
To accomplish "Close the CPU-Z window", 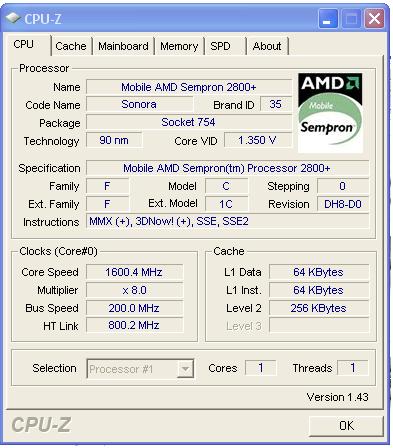I will coord(375,19).
